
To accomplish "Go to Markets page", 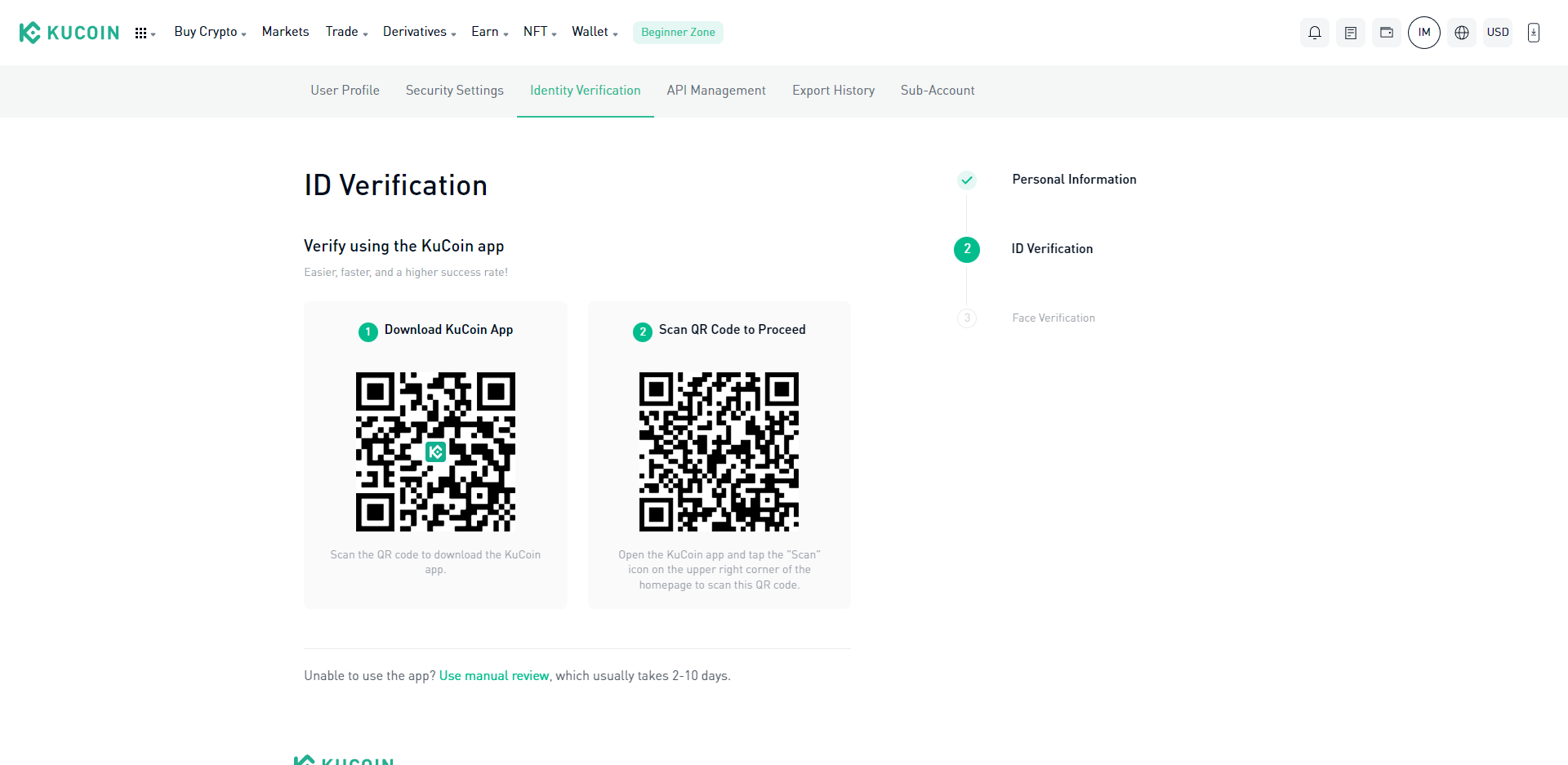I will tap(285, 32).
